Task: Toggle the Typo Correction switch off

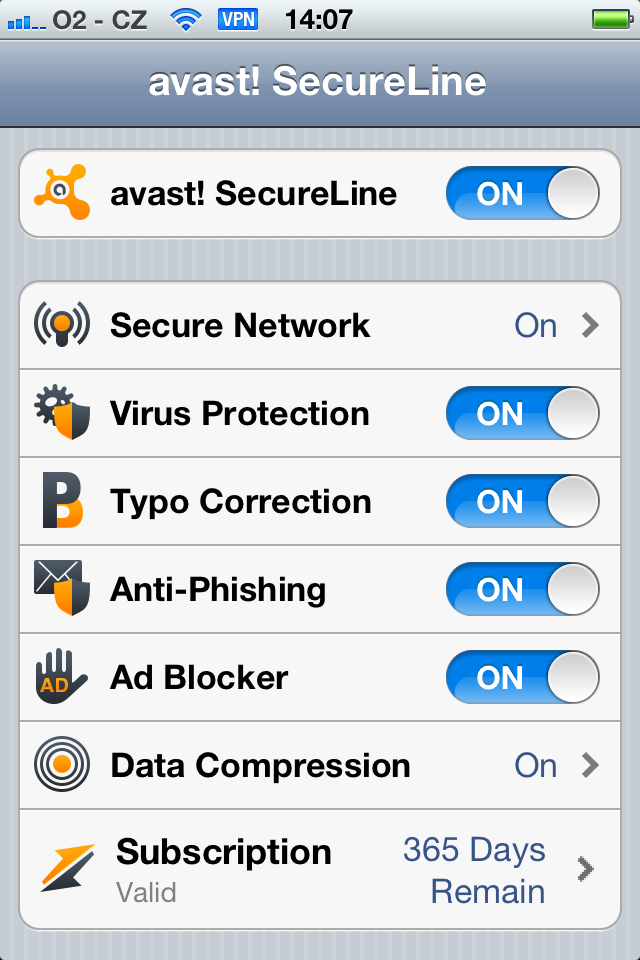Action: click(x=522, y=501)
